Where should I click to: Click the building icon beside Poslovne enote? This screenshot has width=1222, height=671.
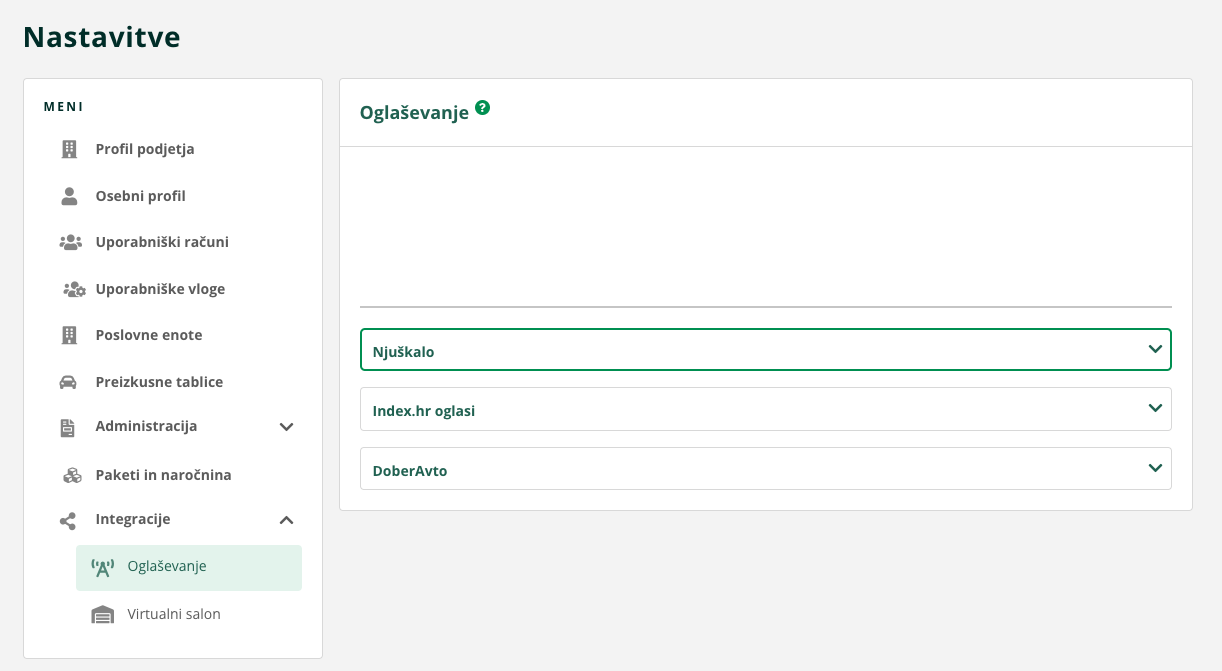click(x=69, y=335)
